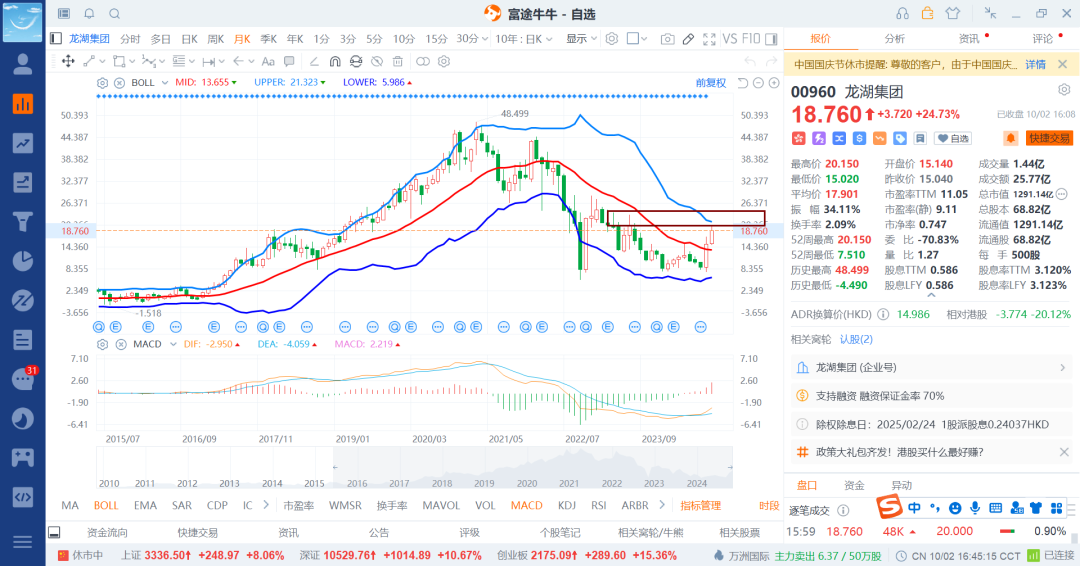Expand the 30分 interval dropdown
Viewport: 1080px width, 566px height.
tap(472, 39)
